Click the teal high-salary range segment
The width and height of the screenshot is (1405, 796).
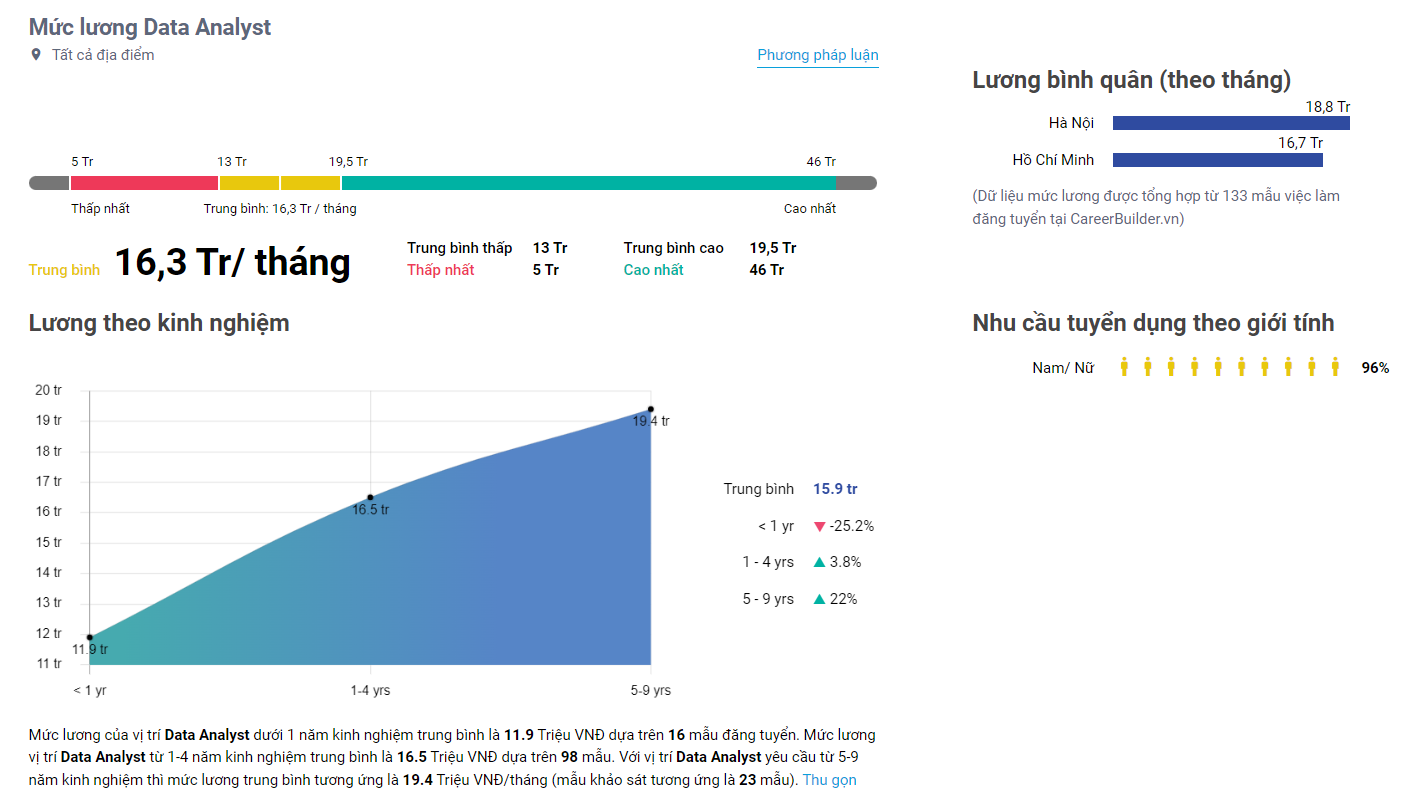tap(588, 183)
